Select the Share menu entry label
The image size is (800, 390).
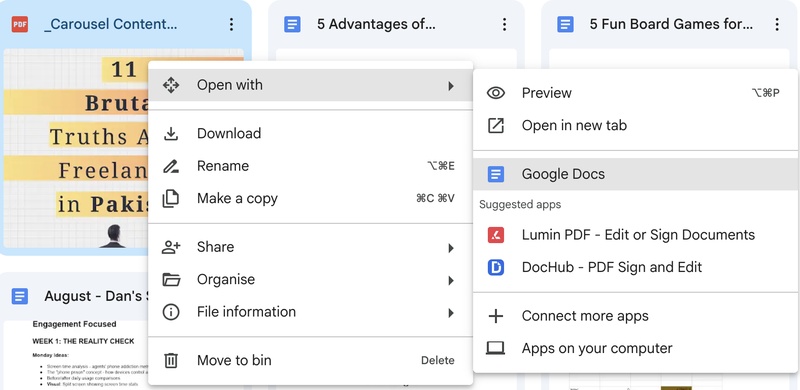215,247
